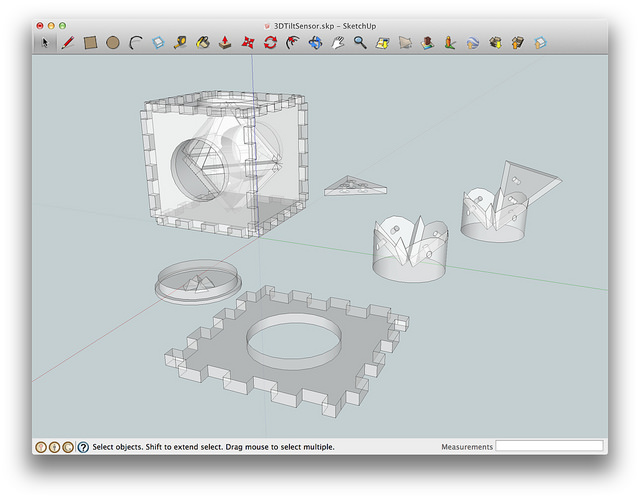This screenshot has height=499, width=640.
Task: Click the Measurements input box
Action: pos(549,446)
